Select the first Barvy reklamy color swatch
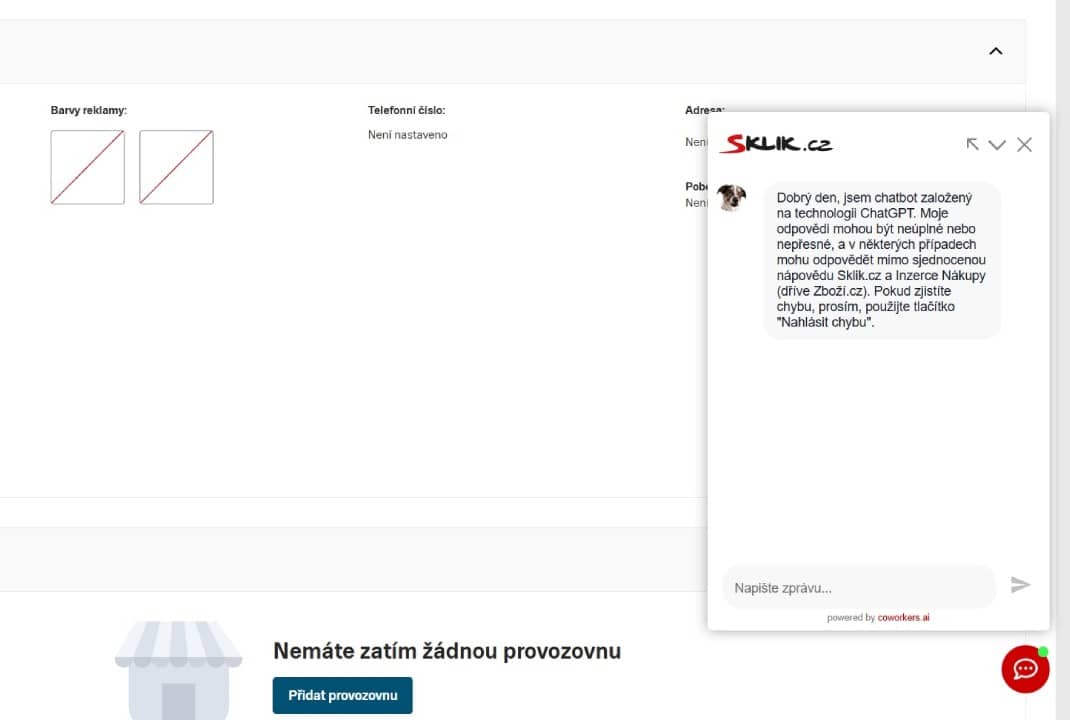Viewport: 1070px width, 720px height. click(x=88, y=167)
